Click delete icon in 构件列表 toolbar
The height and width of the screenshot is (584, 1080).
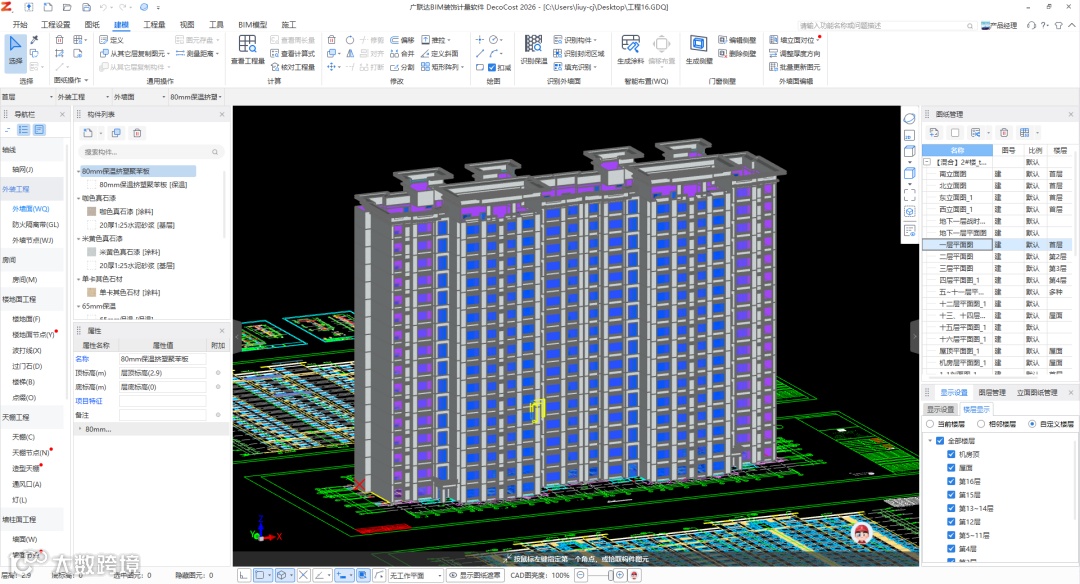coord(137,133)
